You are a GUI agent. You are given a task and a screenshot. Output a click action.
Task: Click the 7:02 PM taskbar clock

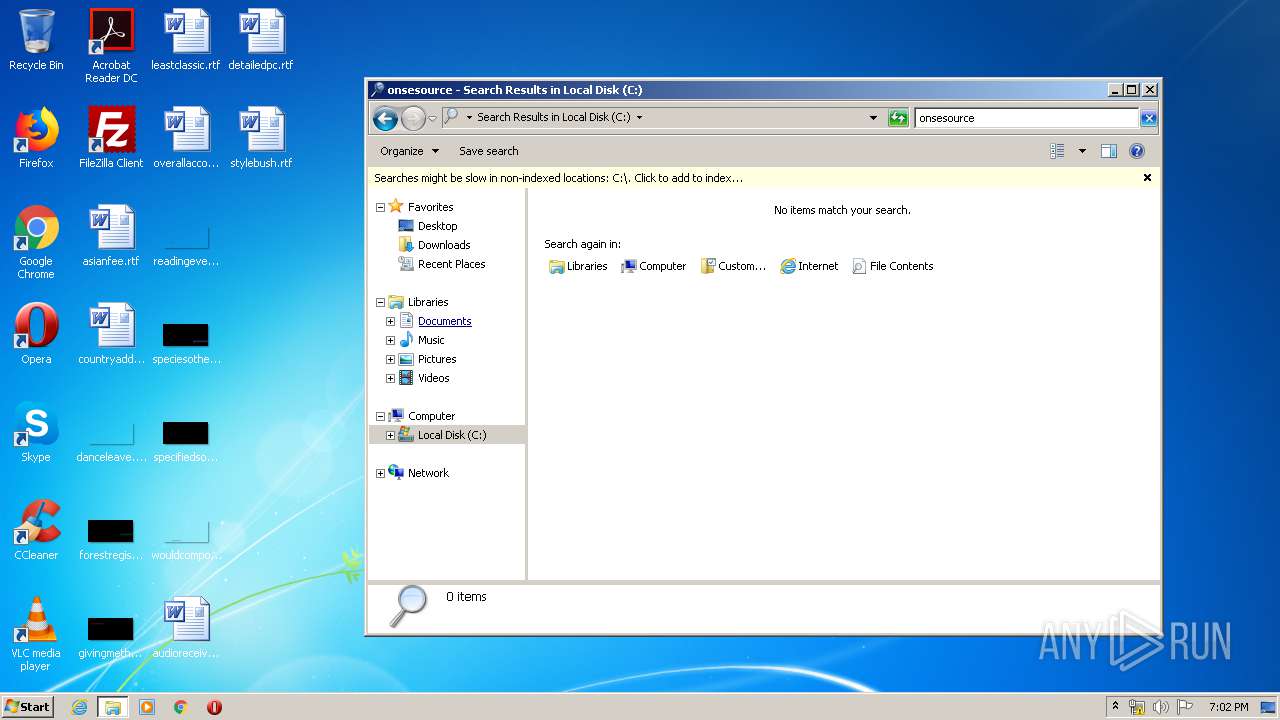pyautogui.click(x=1228, y=707)
